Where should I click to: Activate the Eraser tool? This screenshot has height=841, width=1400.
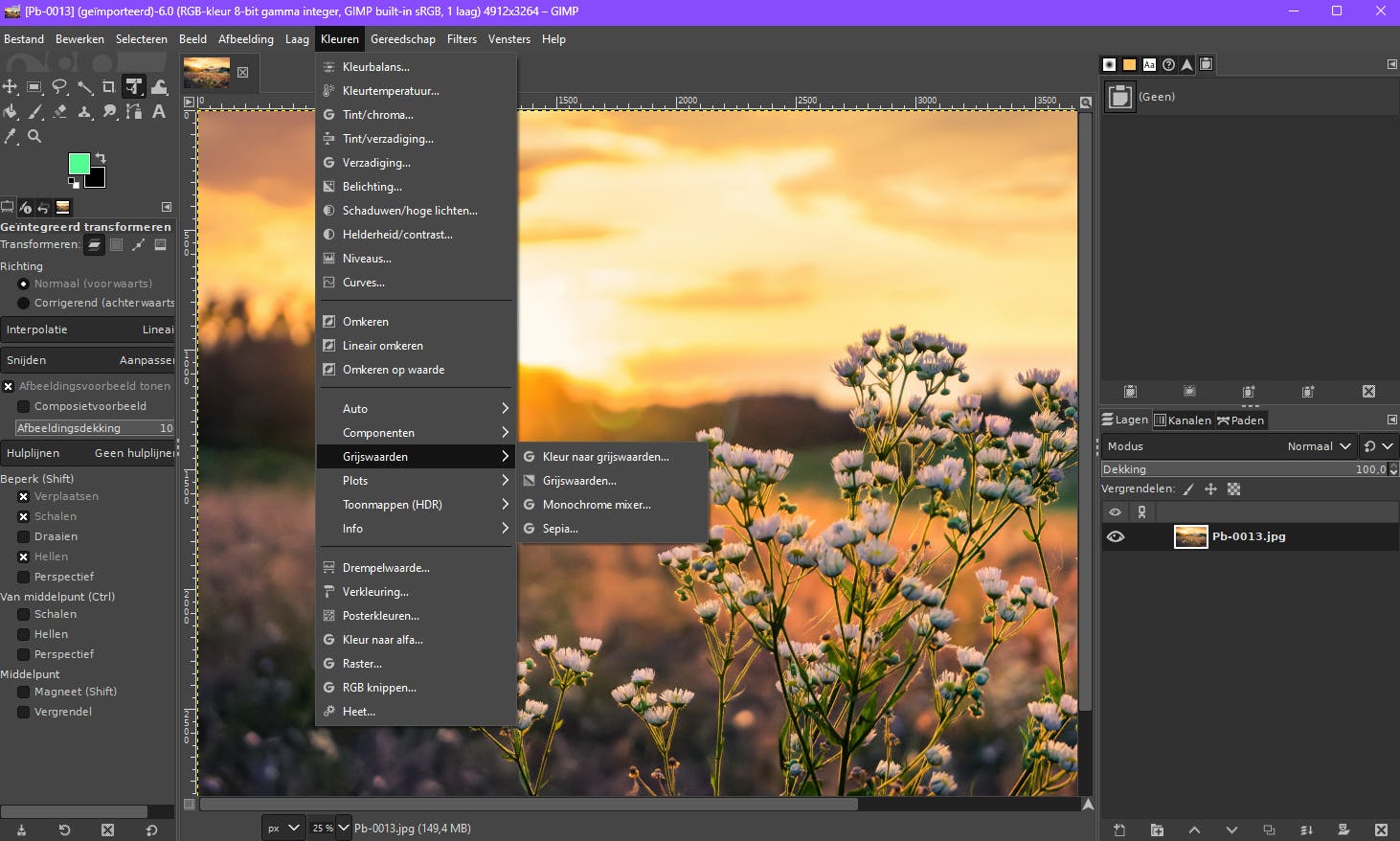click(x=59, y=111)
